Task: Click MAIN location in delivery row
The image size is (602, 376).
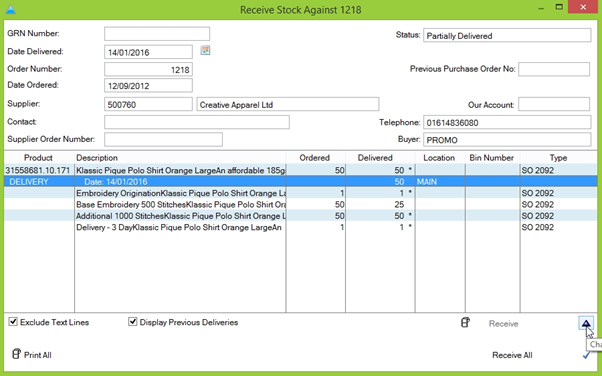Action: point(427,182)
